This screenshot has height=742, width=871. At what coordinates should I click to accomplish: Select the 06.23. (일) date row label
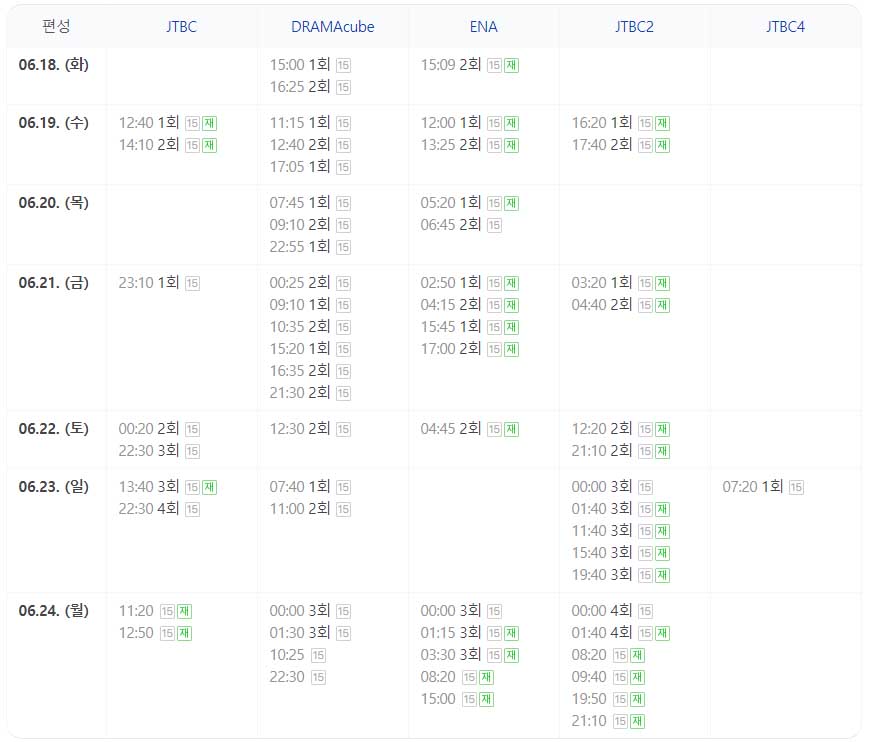[x=53, y=486]
